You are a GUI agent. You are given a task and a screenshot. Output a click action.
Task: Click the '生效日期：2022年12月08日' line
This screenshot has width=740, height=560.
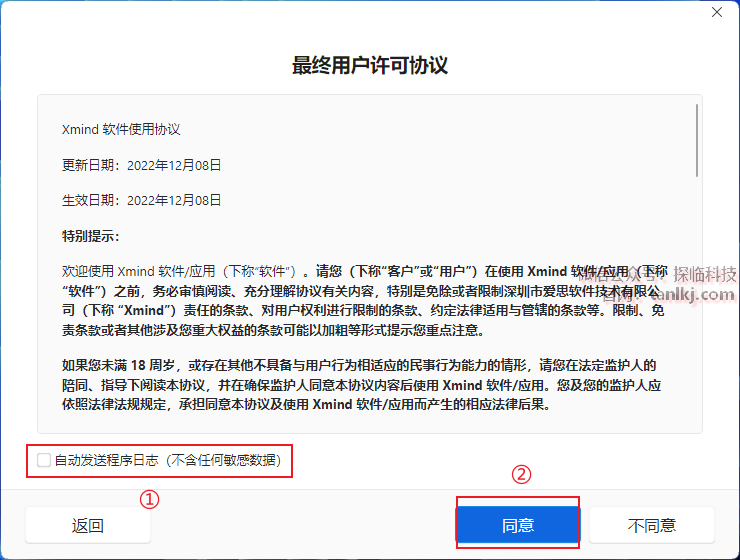tap(142, 201)
